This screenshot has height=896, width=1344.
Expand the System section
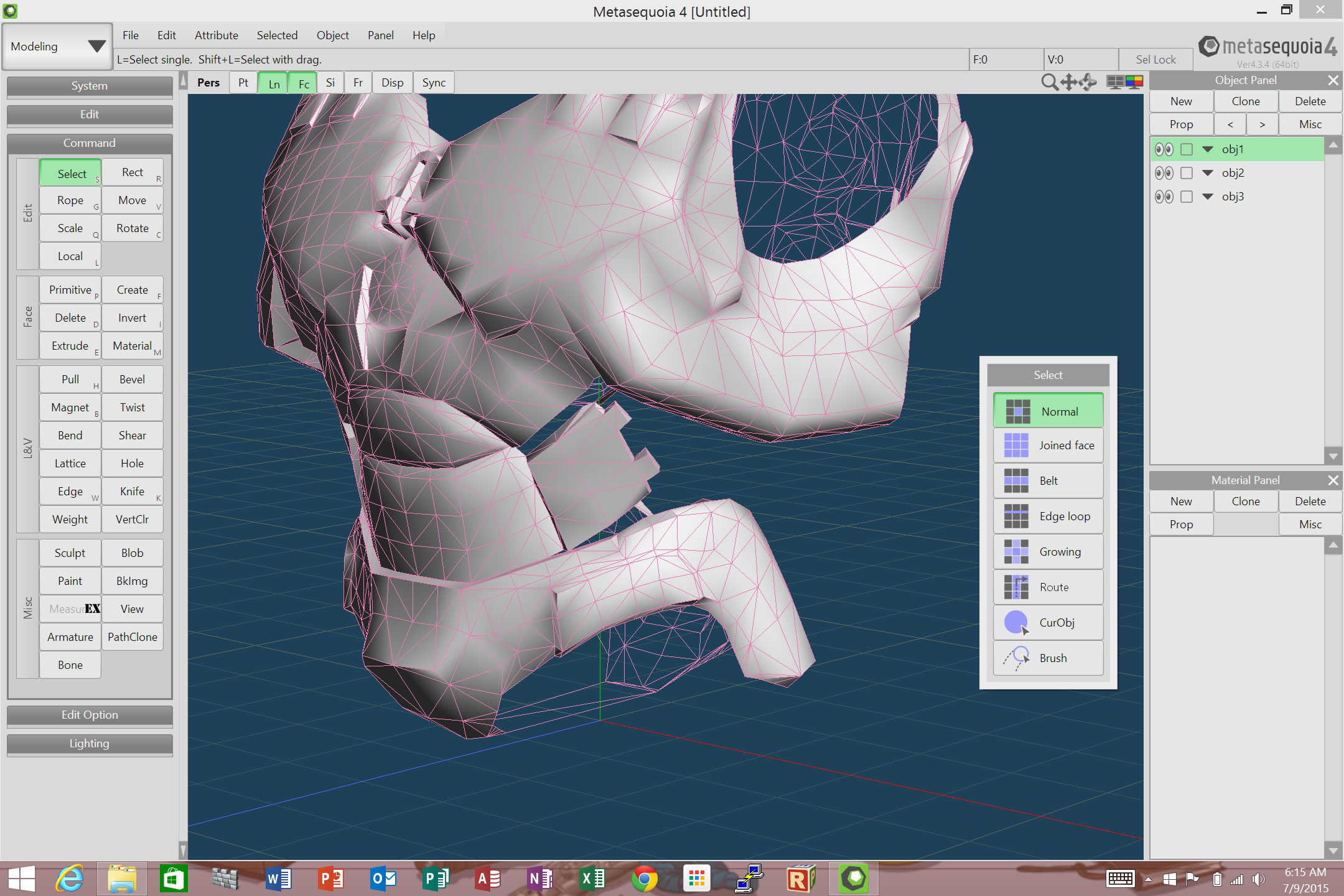click(90, 86)
